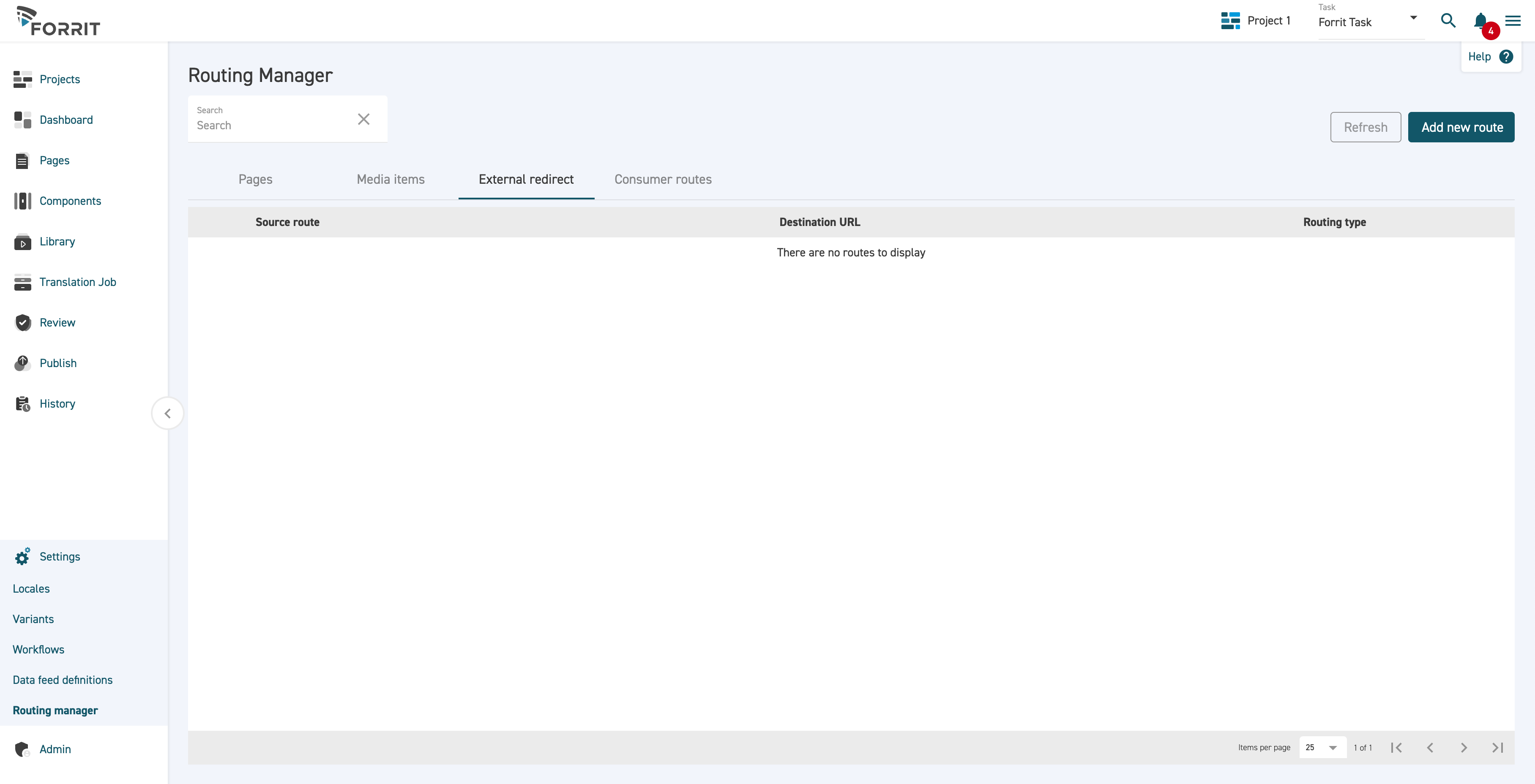Viewport: 1535px width, 784px height.
Task: Open Data feed definitions settings link
Action: tap(63, 680)
